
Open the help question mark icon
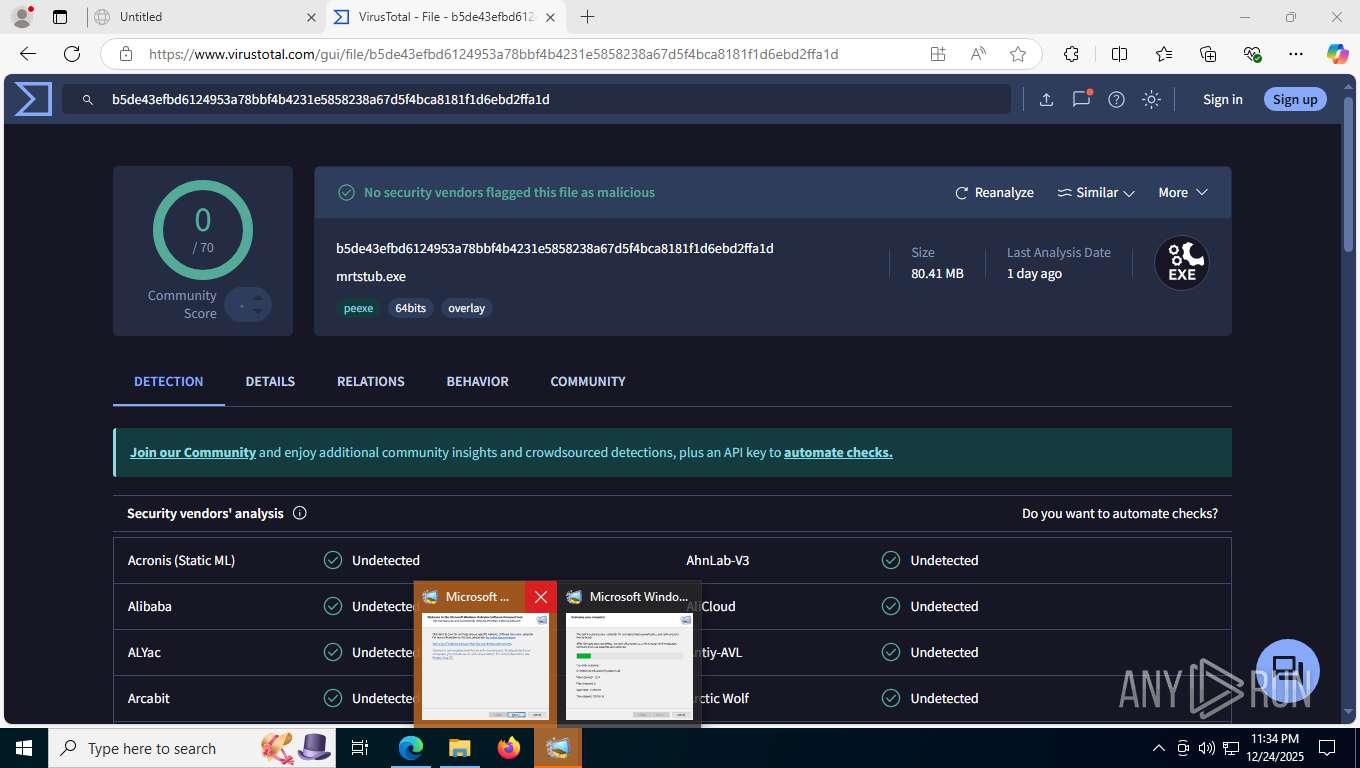pos(1116,99)
